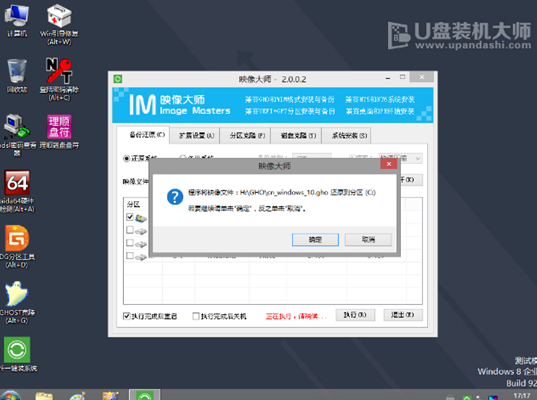Viewport: 537px width, 400px height.
Task: Check the second partition row checkbox
Action: click(129, 230)
